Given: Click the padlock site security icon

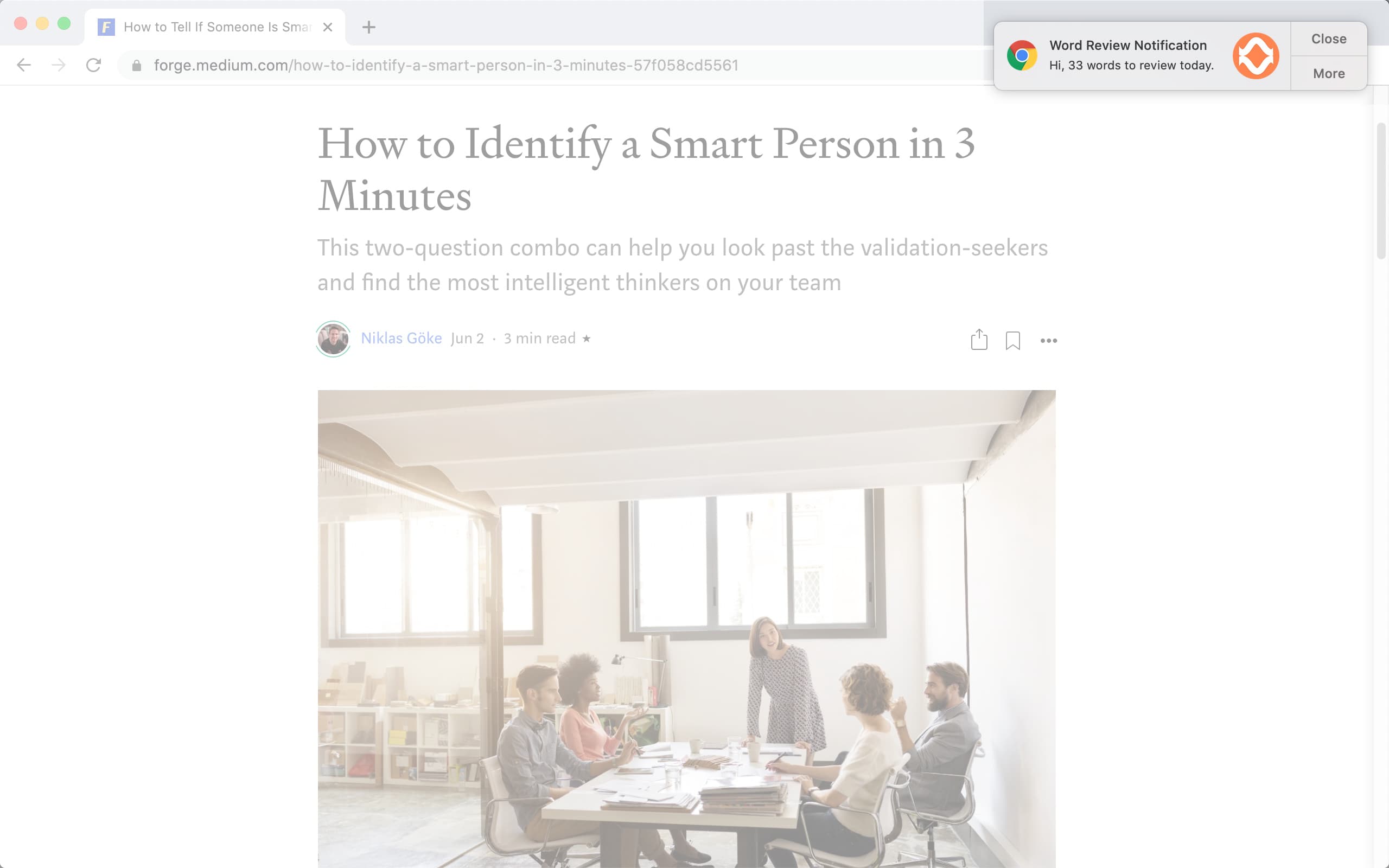Looking at the screenshot, I should pyautogui.click(x=137, y=66).
